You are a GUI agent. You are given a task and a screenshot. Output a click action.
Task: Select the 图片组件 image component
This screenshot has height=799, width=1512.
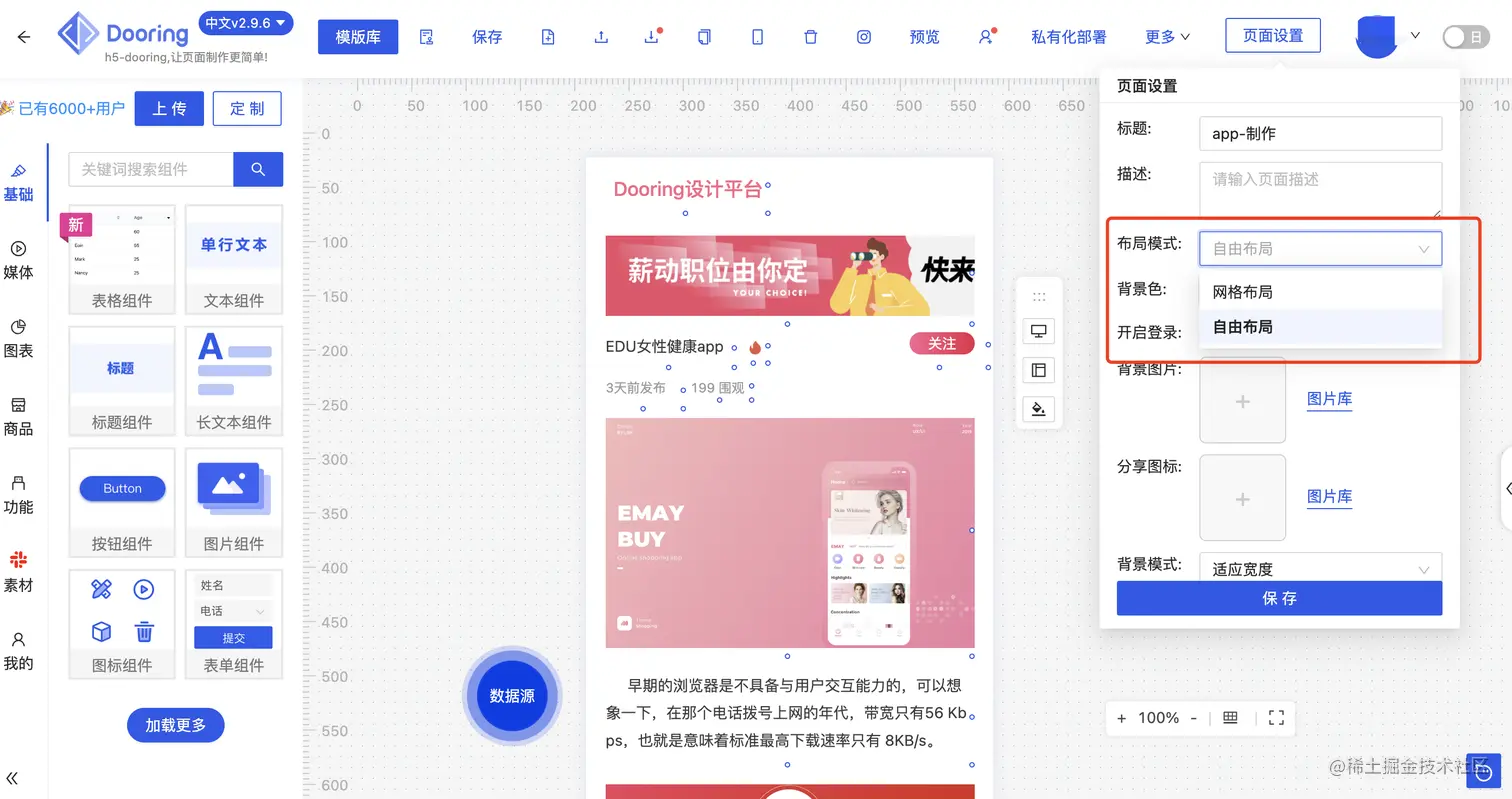pos(234,503)
